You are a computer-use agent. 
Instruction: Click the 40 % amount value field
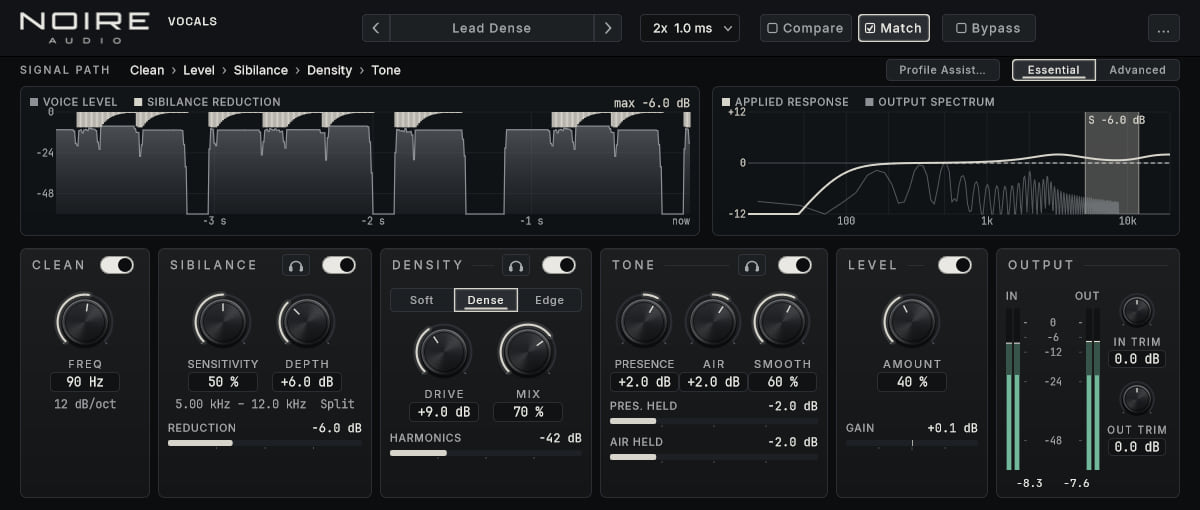tap(911, 382)
